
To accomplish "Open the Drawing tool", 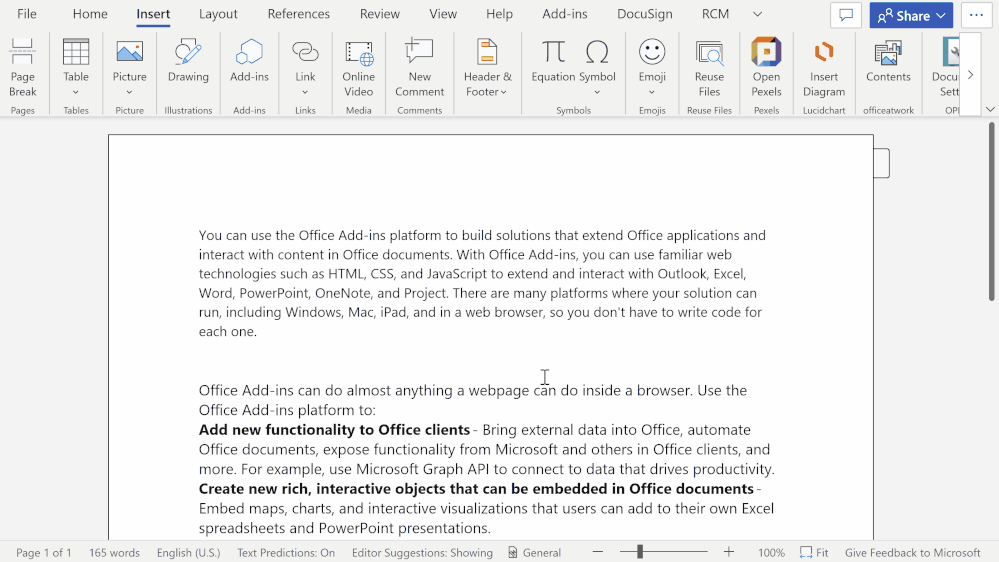I will coord(188,61).
